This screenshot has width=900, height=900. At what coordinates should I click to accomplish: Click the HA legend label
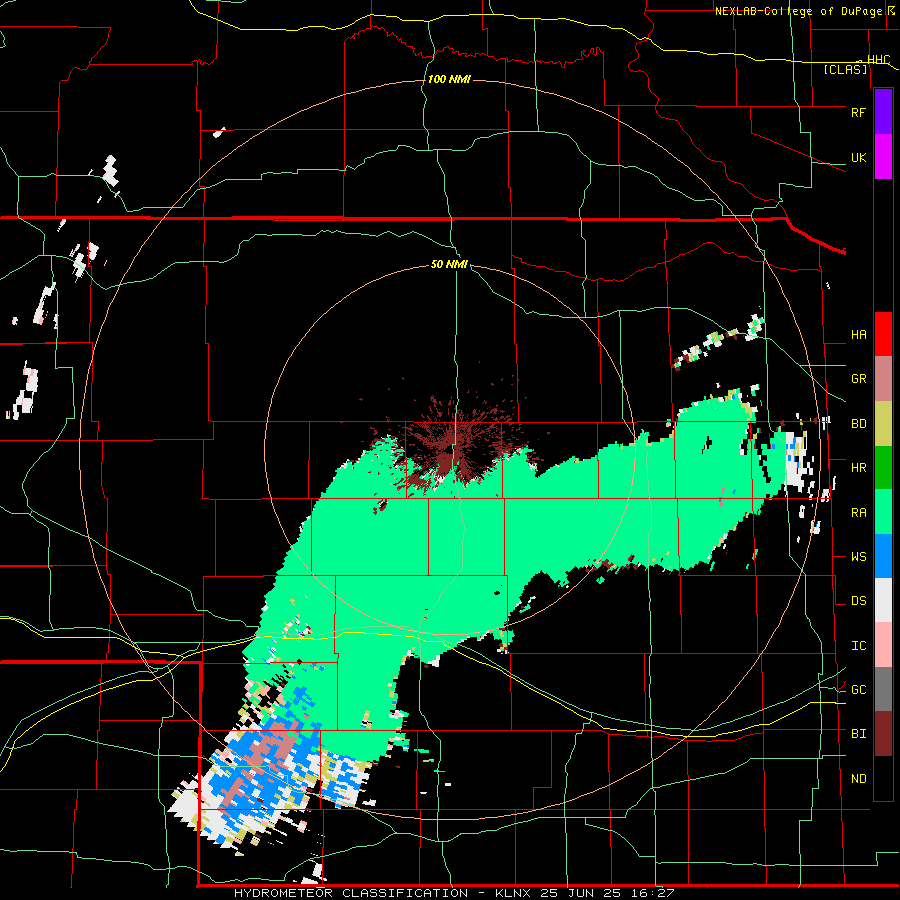[x=858, y=335]
